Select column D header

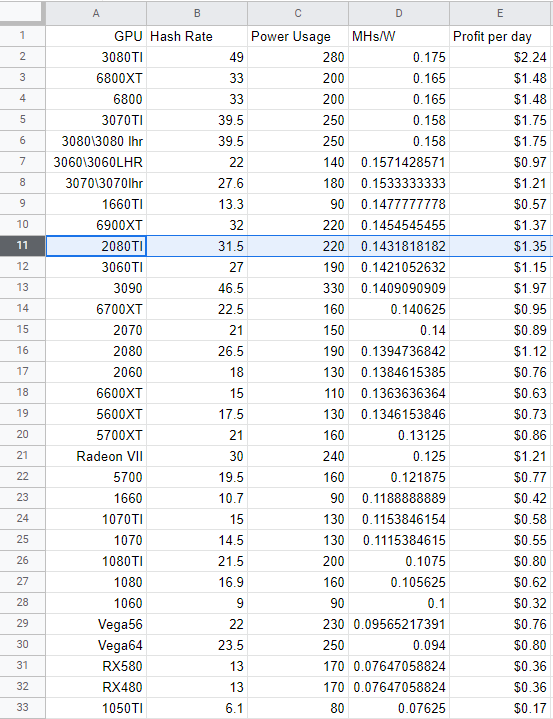tap(398, 13)
